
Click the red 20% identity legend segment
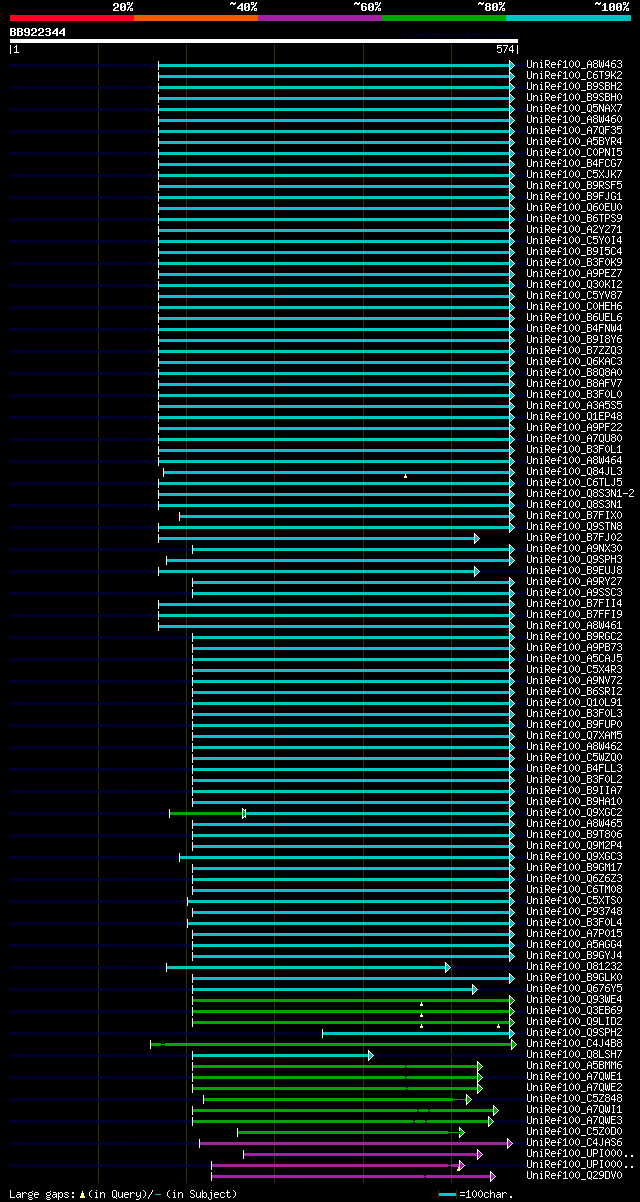point(72,18)
